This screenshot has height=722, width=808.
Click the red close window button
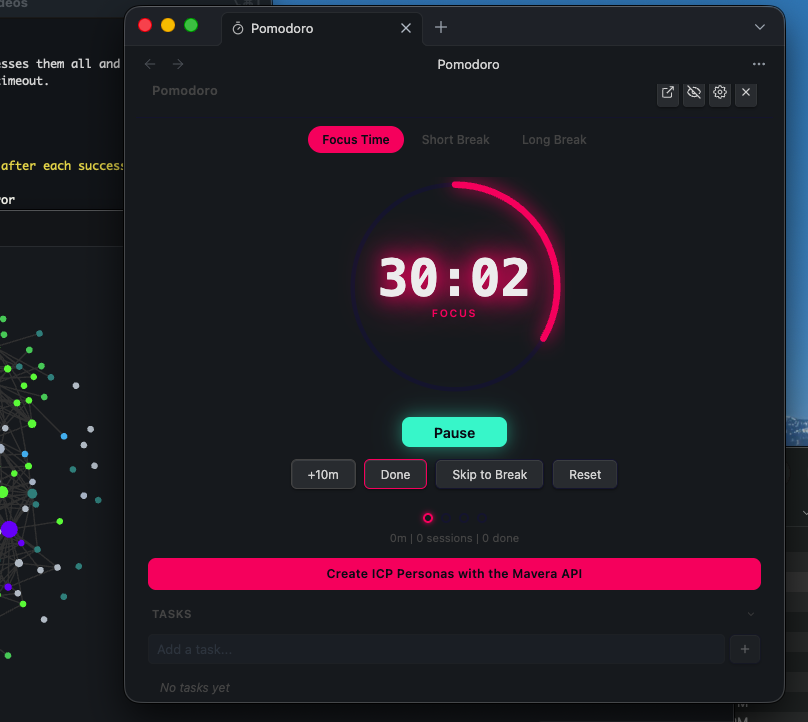(x=145, y=25)
